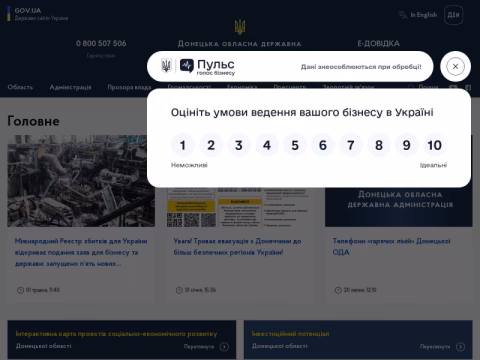
Task: Click clock icon next to 31 січня date
Action: (179, 290)
